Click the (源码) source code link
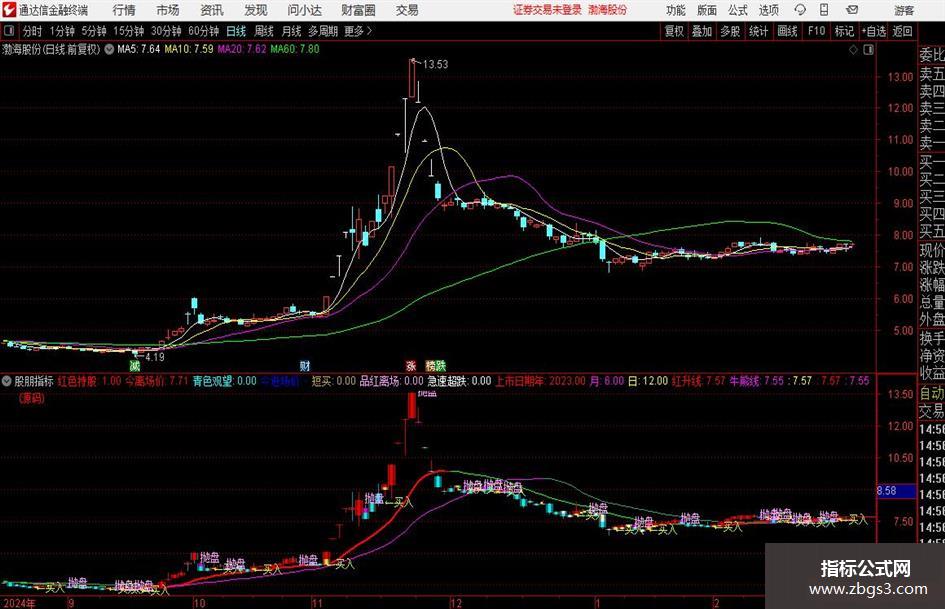The height and width of the screenshot is (609, 945). [x=31, y=398]
